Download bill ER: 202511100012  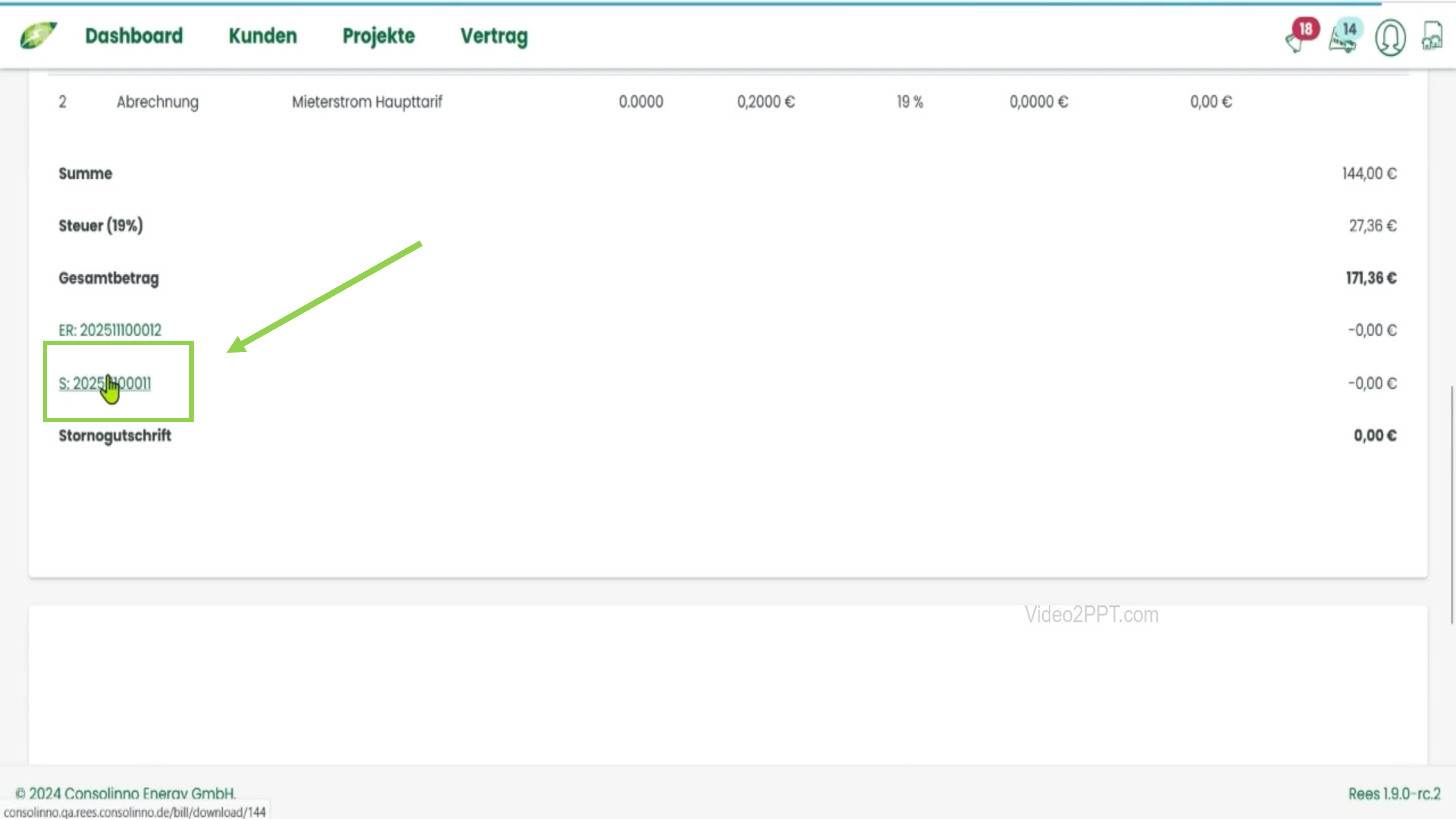(110, 330)
